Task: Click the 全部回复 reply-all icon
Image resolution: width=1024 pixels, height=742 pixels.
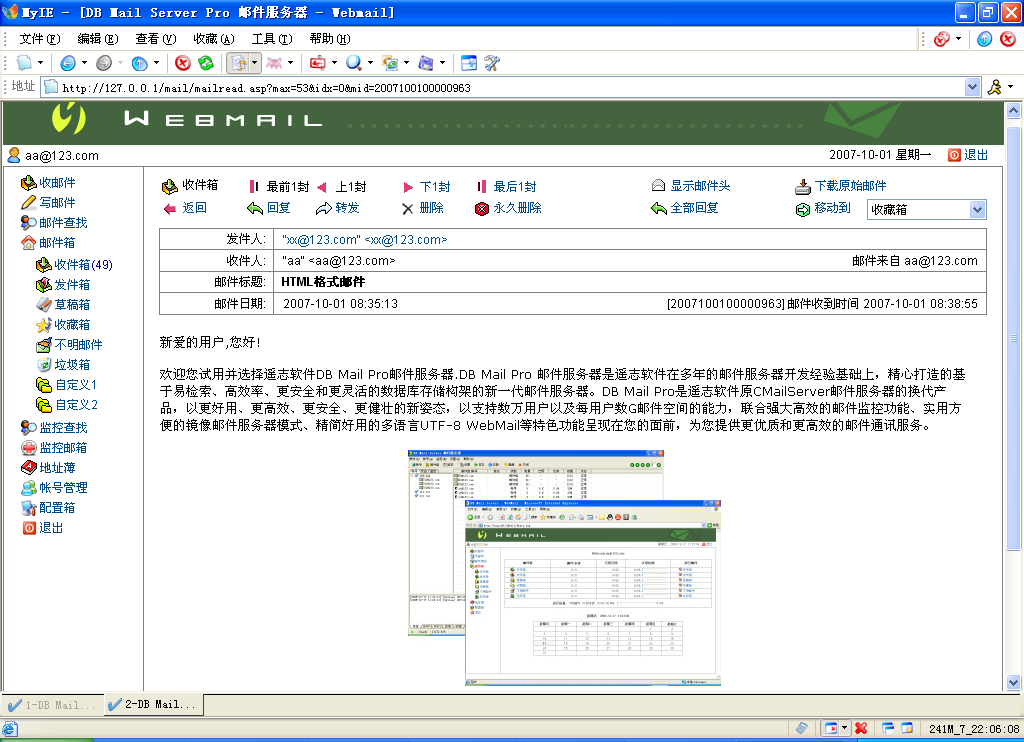Action: 658,208
